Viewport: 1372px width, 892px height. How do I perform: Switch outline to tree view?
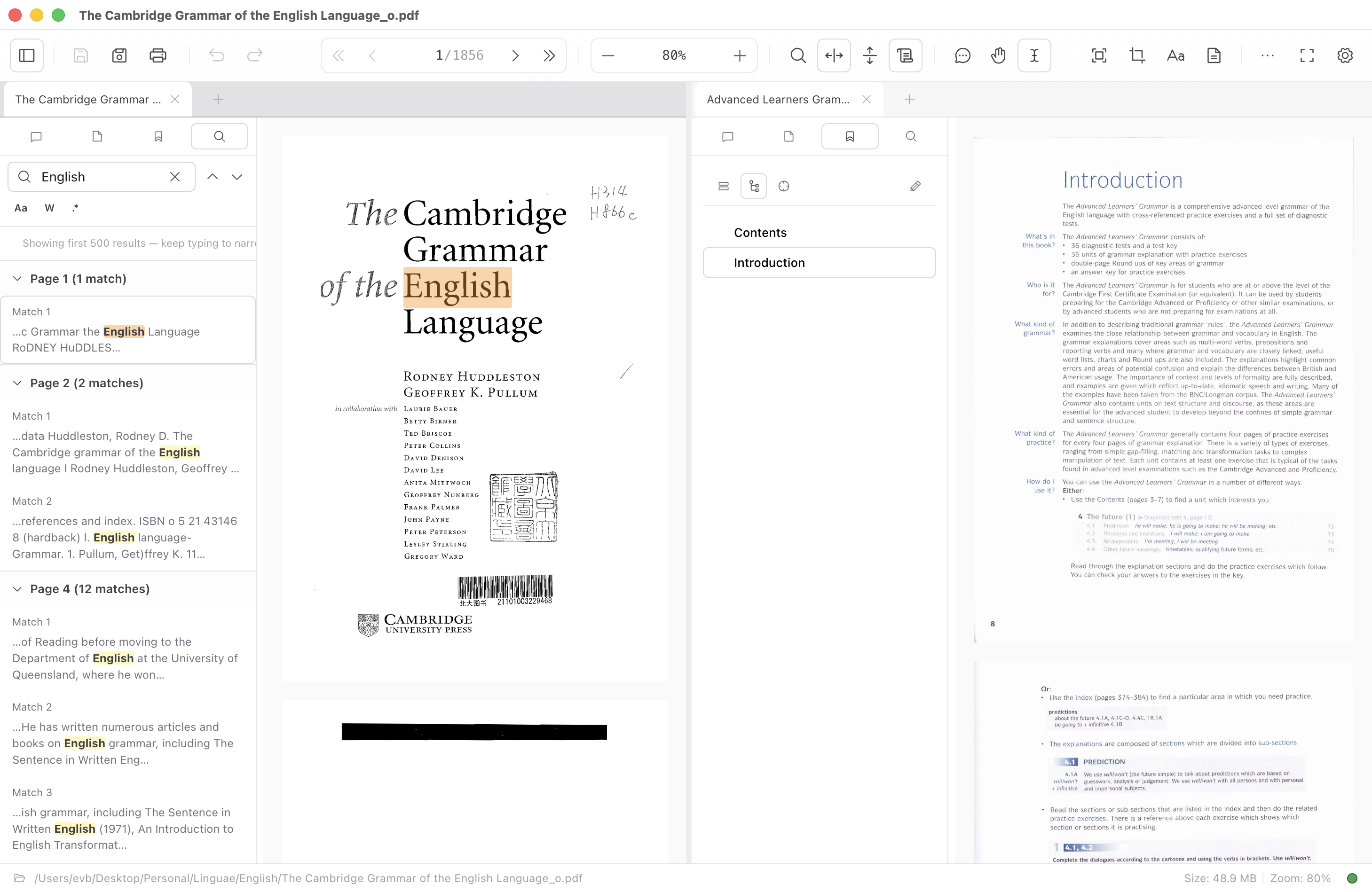tap(753, 186)
